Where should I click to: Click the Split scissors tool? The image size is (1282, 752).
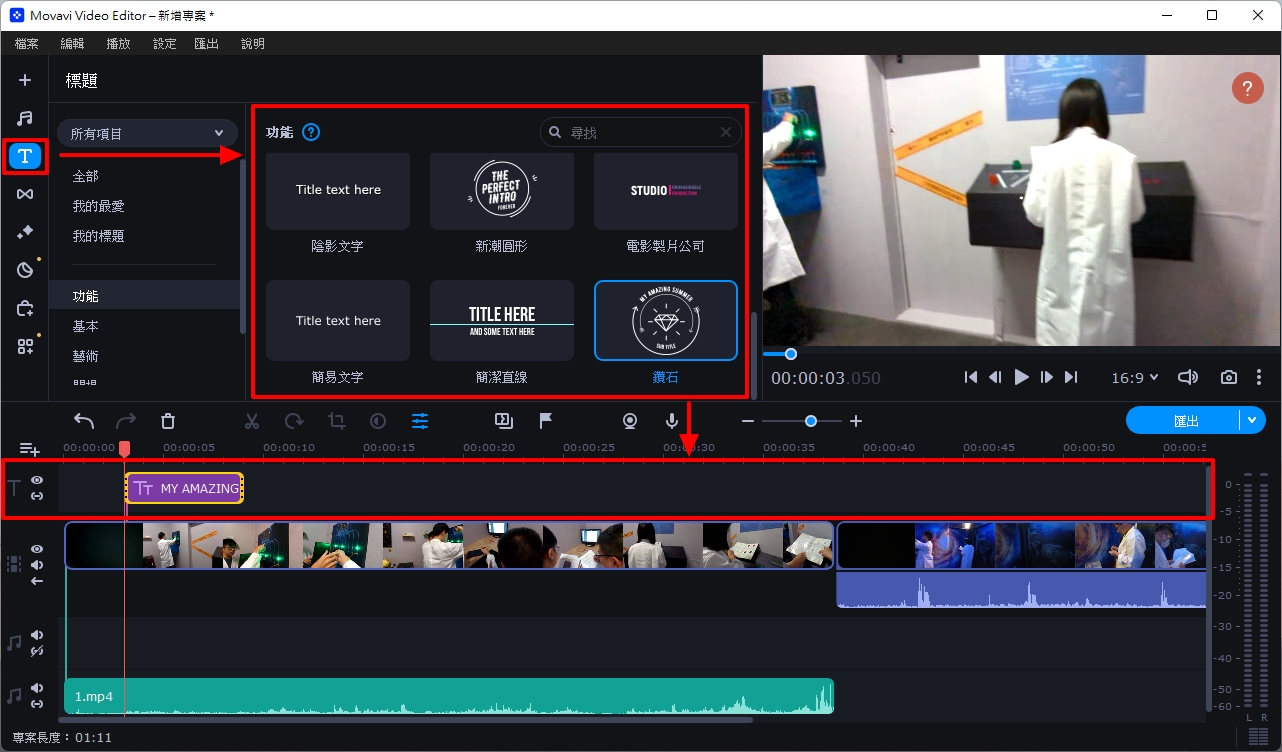252,421
